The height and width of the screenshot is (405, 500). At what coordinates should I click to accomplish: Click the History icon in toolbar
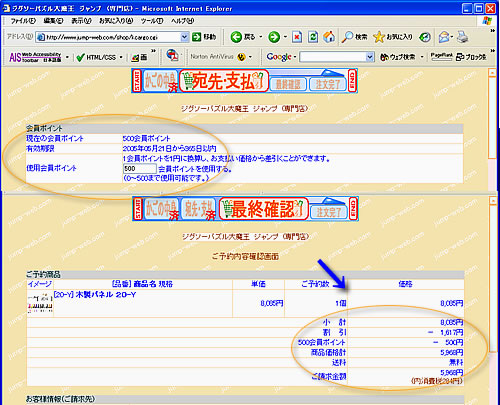(x=425, y=37)
